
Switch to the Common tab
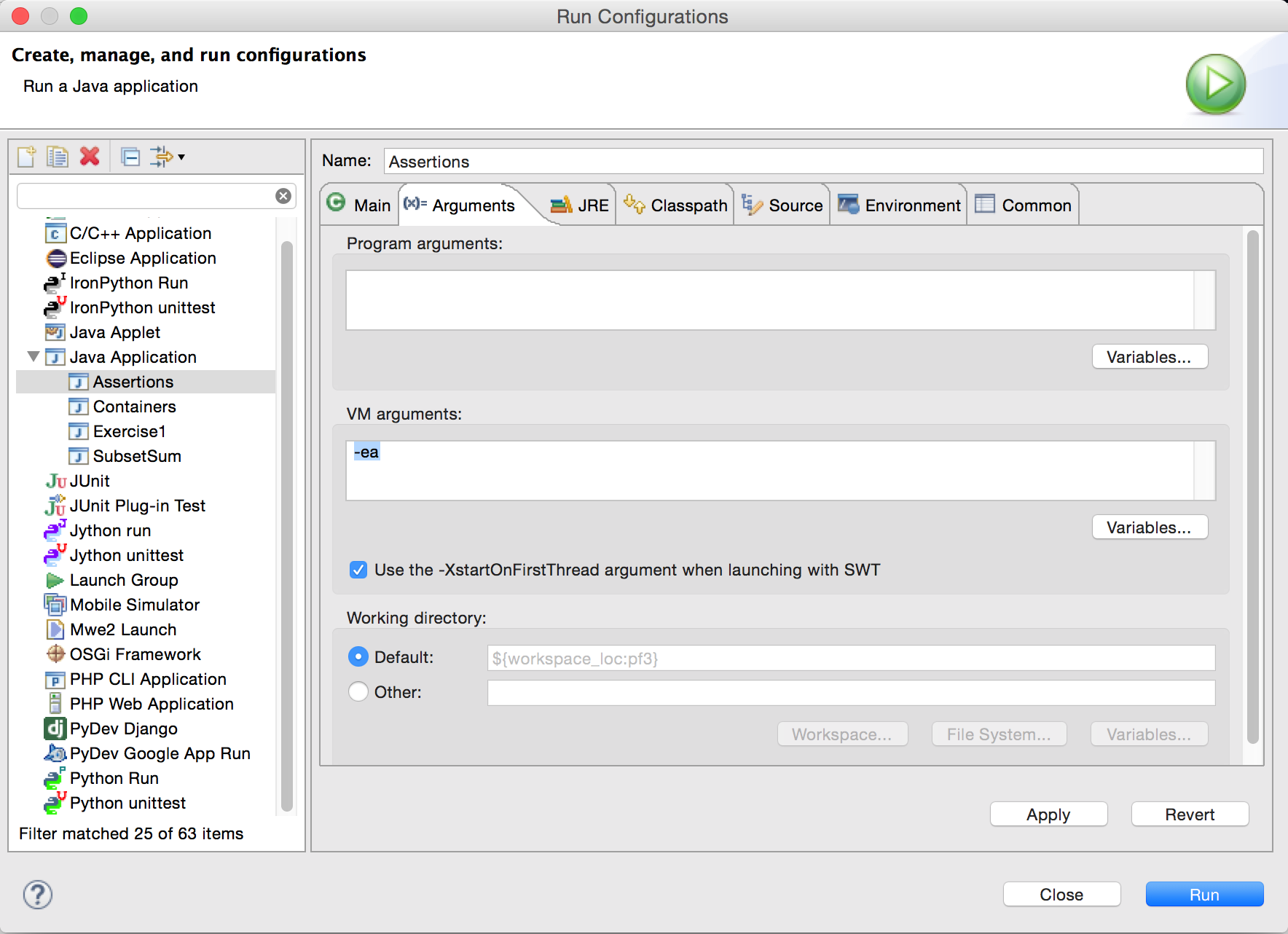coord(1023,205)
